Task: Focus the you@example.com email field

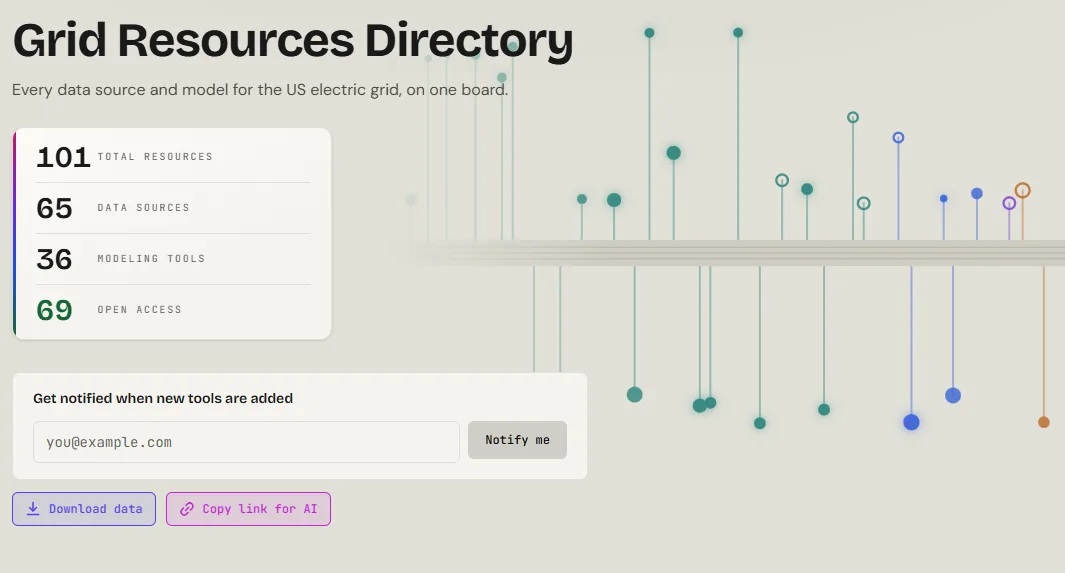Action: coord(246,442)
